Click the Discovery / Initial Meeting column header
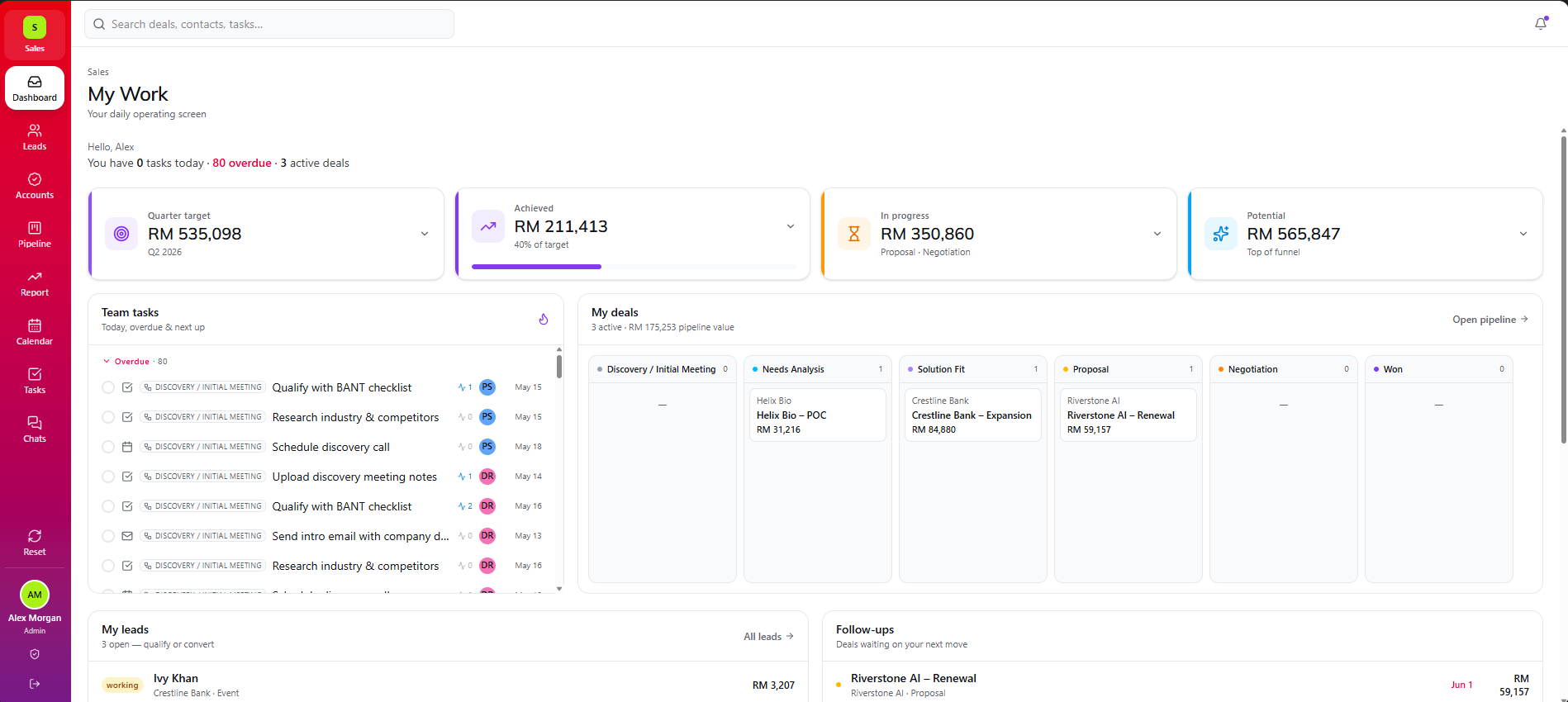Screen dimensions: 1568x702 click(663, 369)
